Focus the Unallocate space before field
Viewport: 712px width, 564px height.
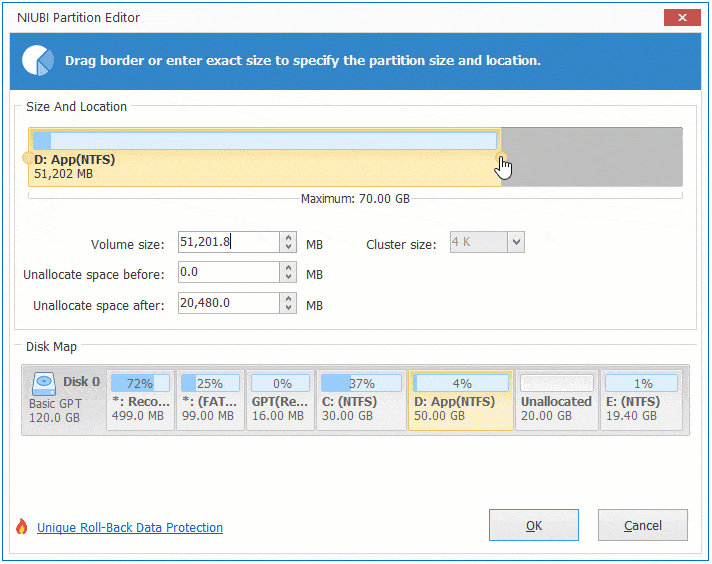click(227, 273)
